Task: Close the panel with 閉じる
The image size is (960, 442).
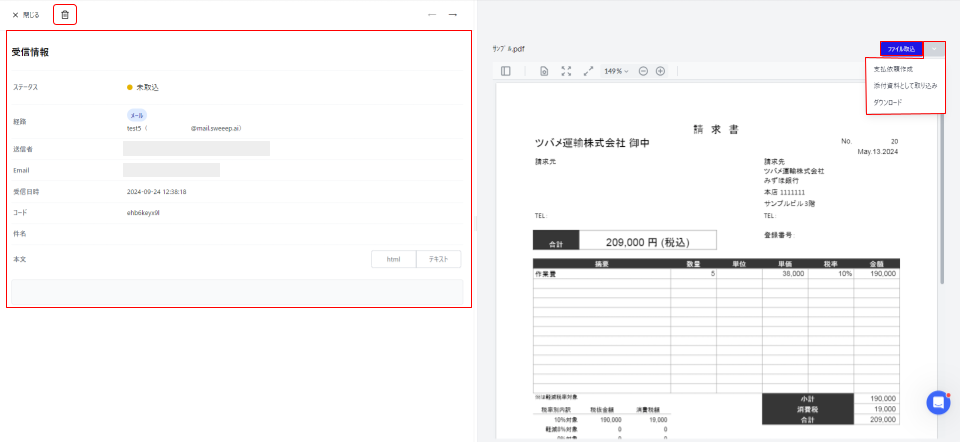Action: (x=26, y=15)
